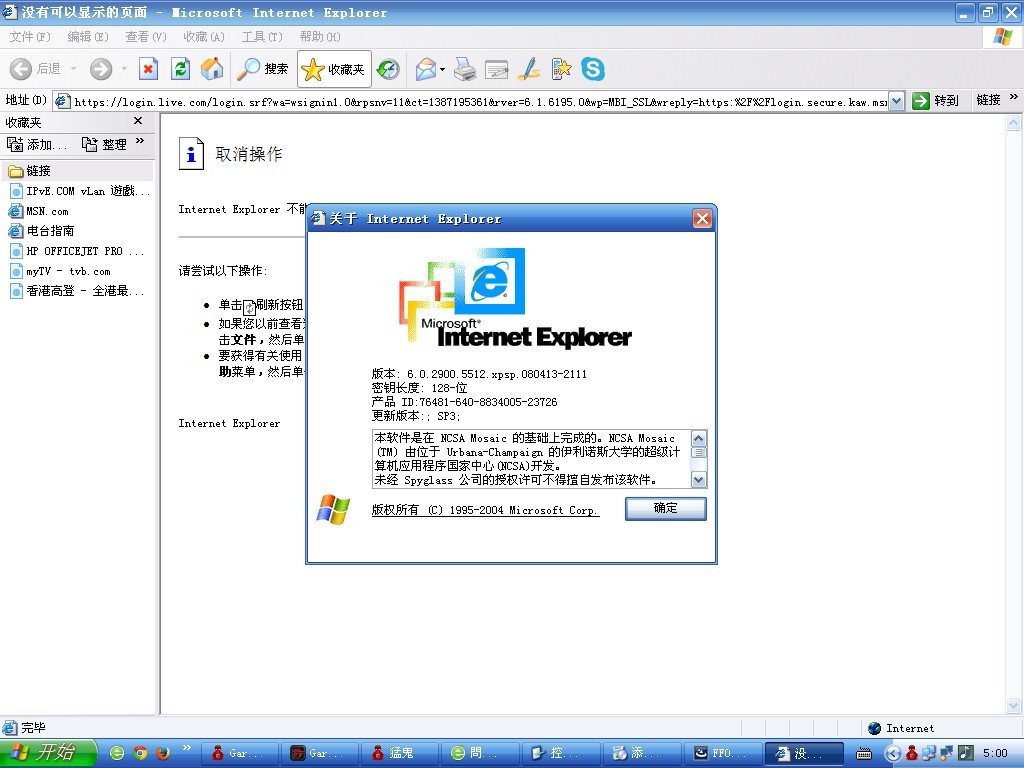1024x768 pixels.
Task: Launch Firefox from quick launch bar
Action: (163, 753)
